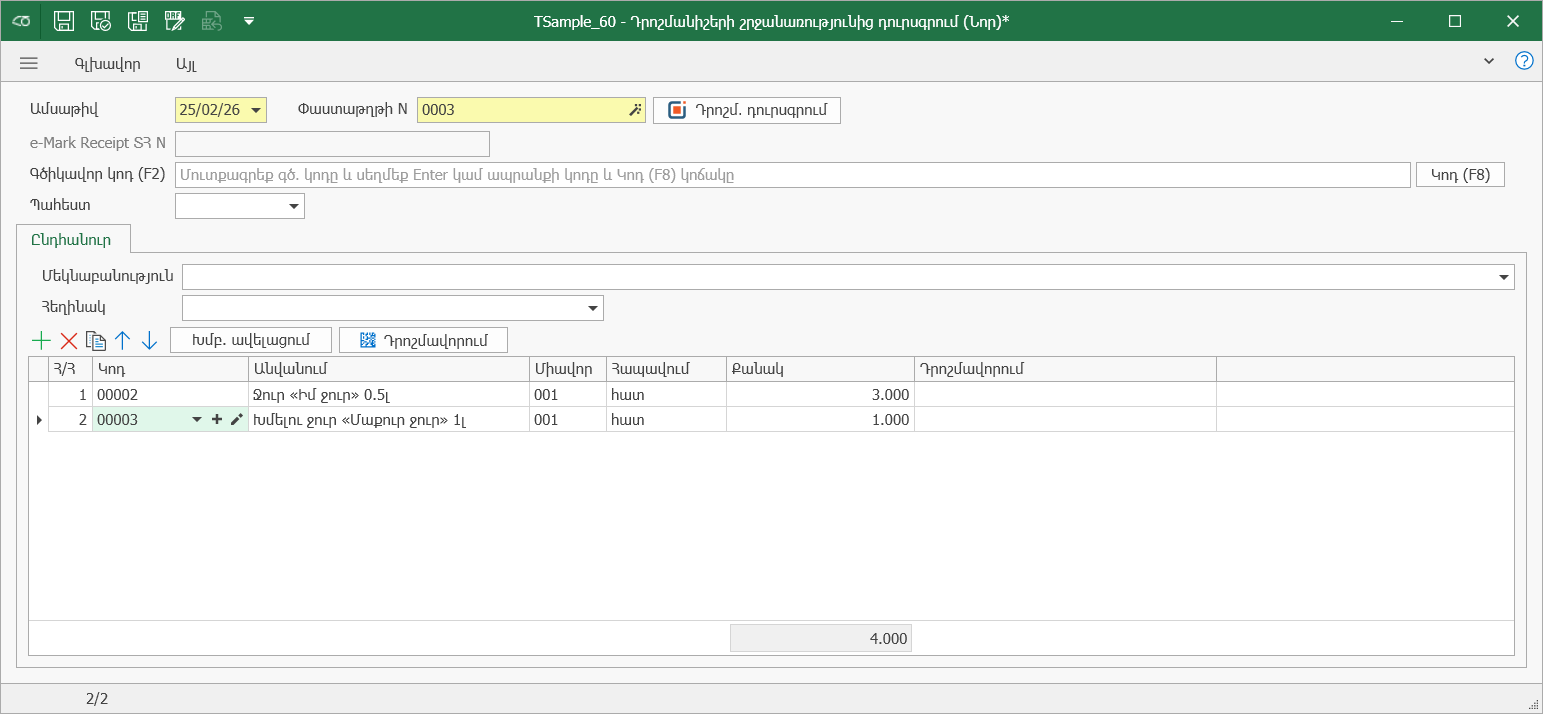The width and height of the screenshot is (1543, 714).
Task: Open the Գլխավոր menu
Action: click(x=107, y=63)
